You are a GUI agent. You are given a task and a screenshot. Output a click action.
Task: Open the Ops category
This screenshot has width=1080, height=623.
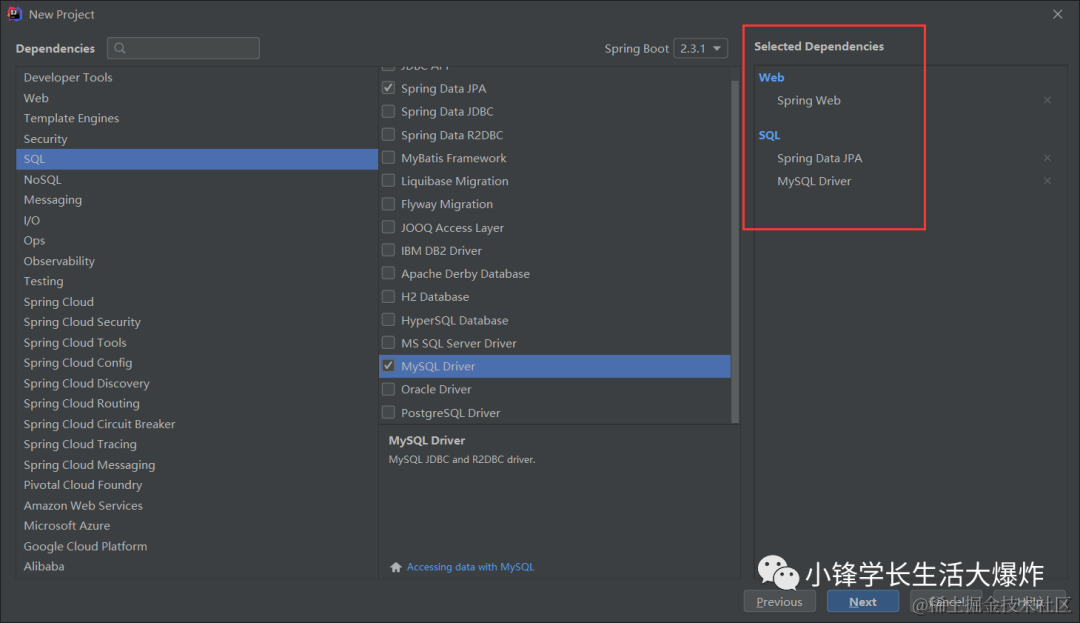(x=197, y=241)
